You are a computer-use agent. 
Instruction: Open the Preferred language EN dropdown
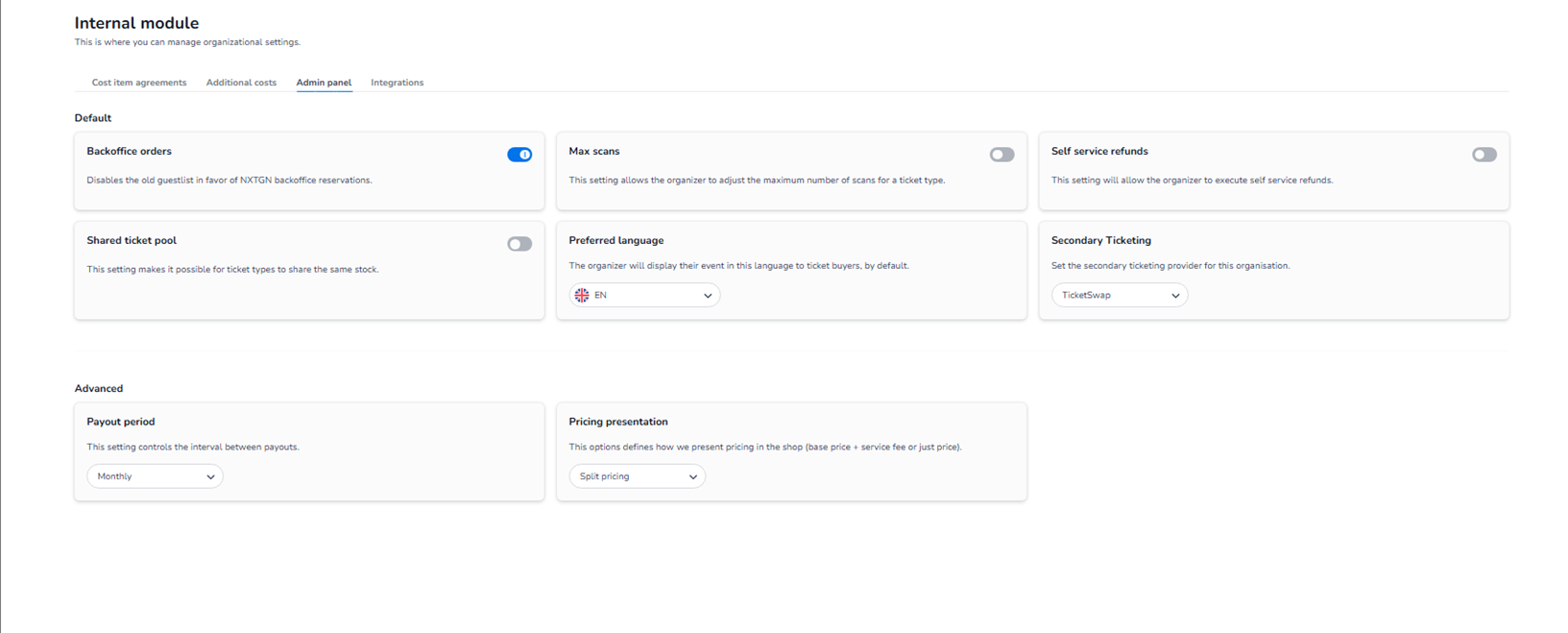click(x=643, y=295)
